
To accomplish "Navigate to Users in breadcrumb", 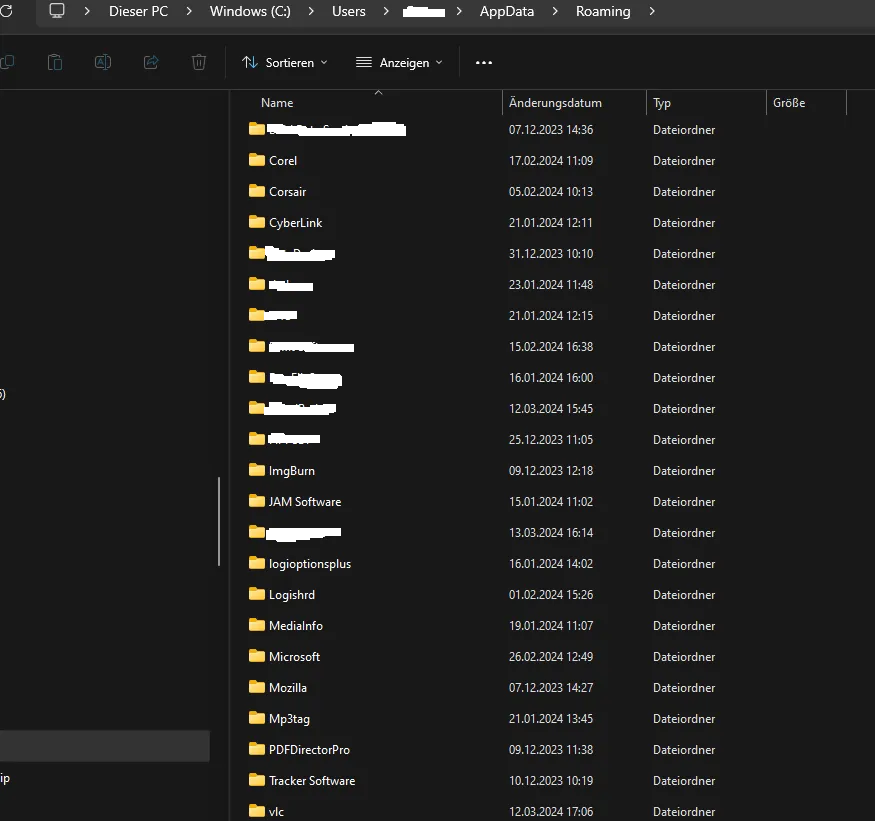I will point(349,11).
